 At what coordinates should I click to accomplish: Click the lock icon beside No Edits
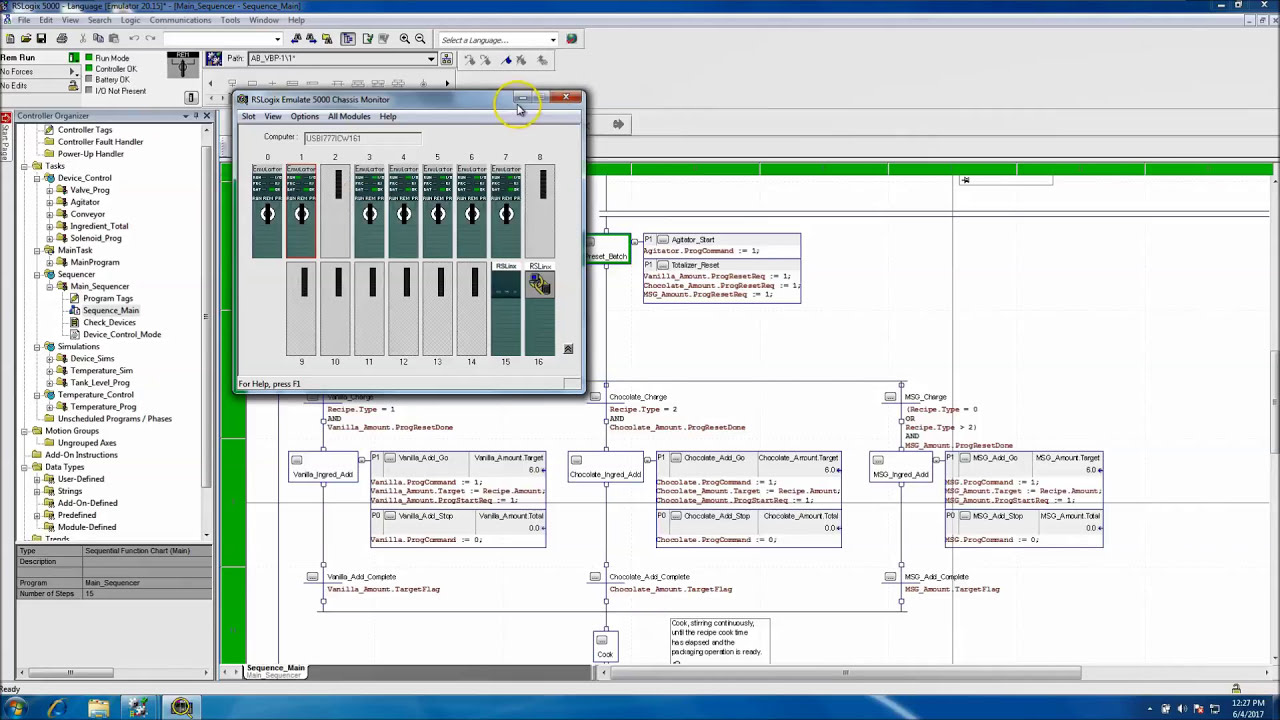tap(73, 86)
